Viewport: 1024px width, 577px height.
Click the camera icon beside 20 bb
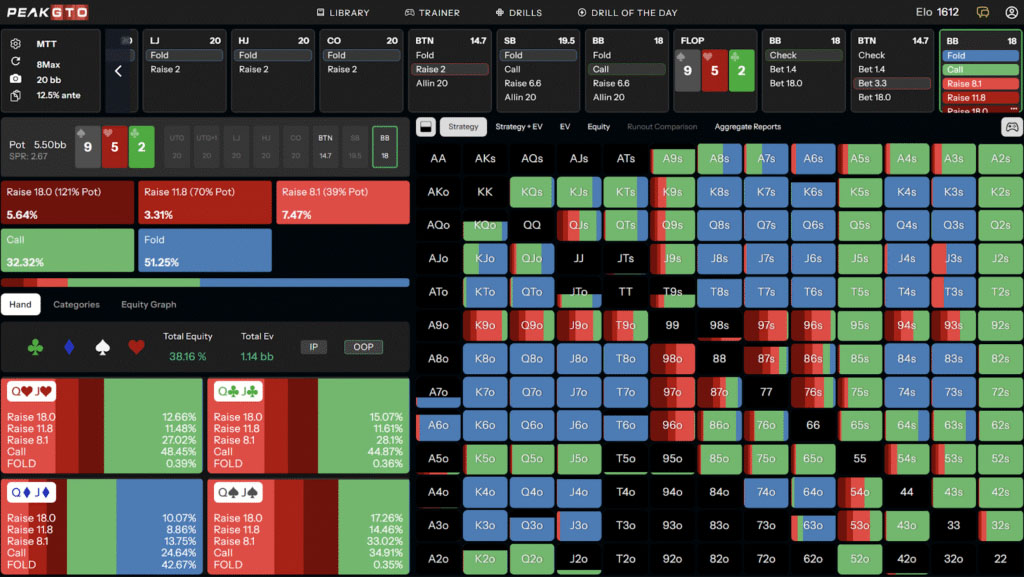click(x=15, y=78)
